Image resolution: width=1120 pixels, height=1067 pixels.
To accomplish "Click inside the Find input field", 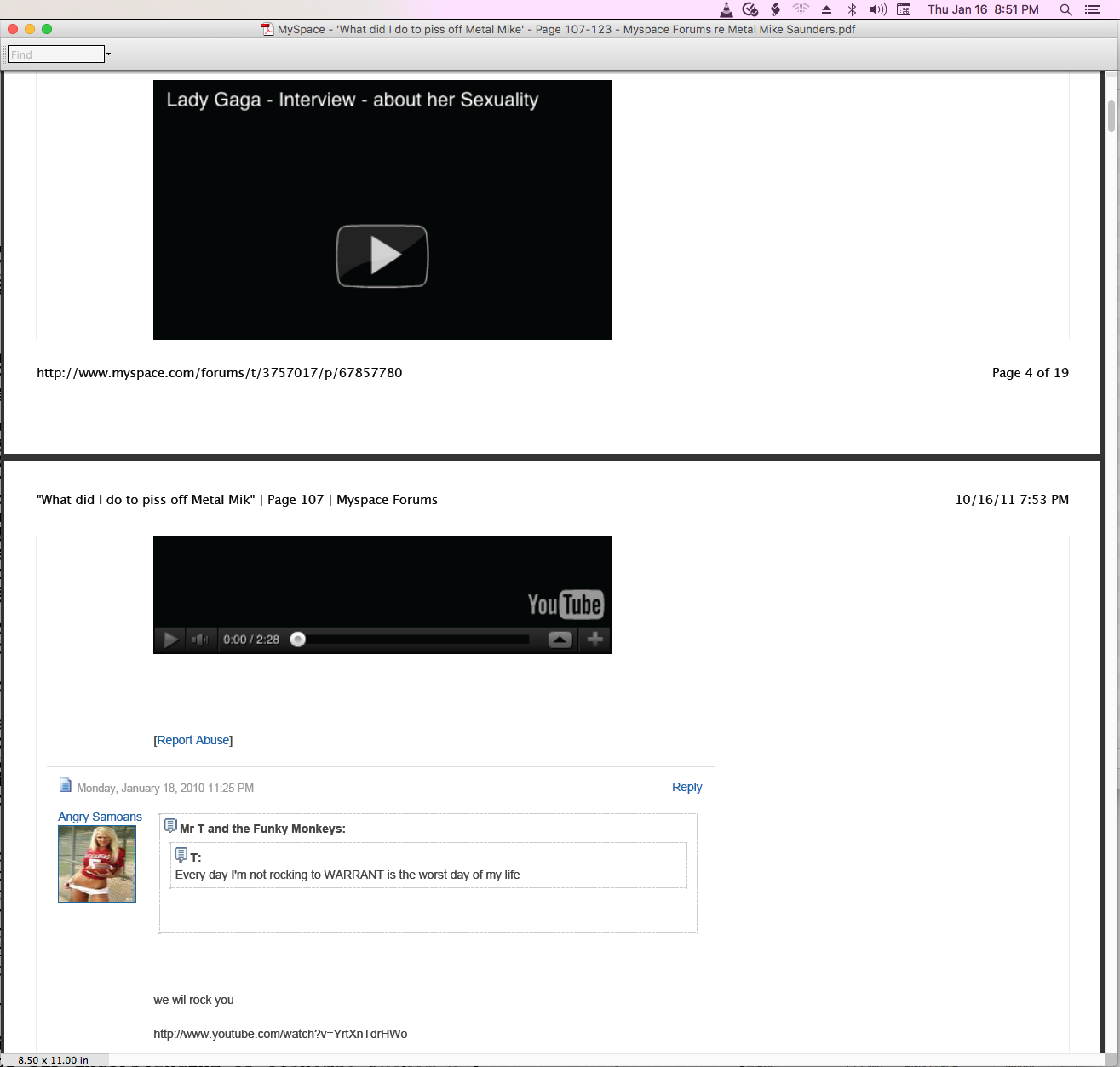I will (x=54, y=54).
